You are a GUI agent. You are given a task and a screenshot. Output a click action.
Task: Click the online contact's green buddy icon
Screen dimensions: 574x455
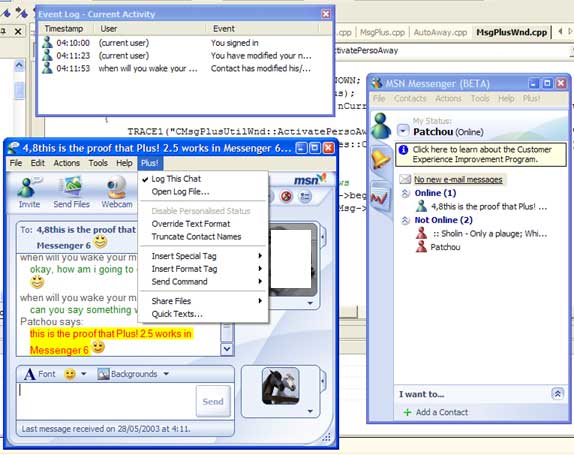(x=421, y=206)
